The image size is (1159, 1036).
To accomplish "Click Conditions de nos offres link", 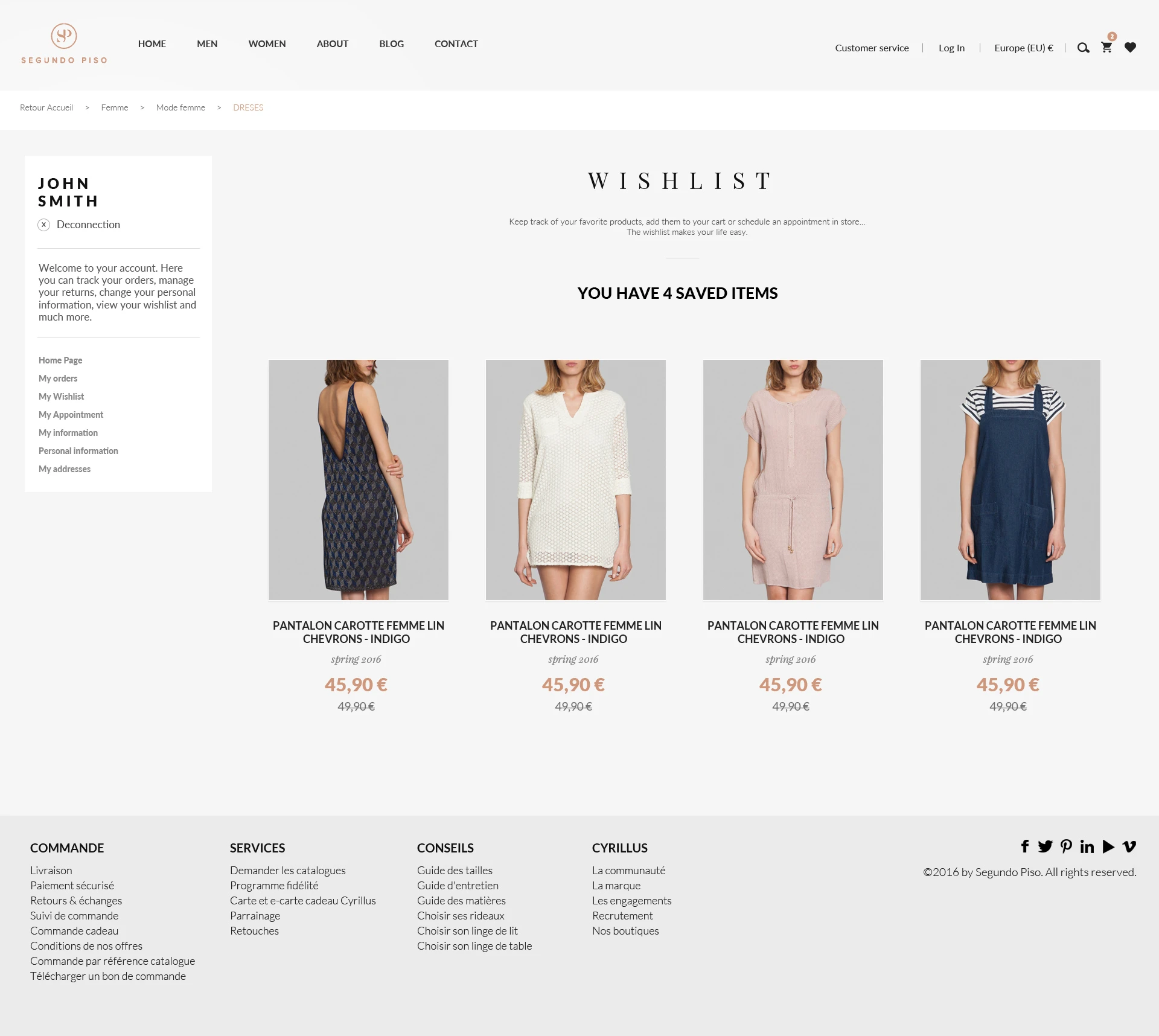I will pyautogui.click(x=86, y=946).
